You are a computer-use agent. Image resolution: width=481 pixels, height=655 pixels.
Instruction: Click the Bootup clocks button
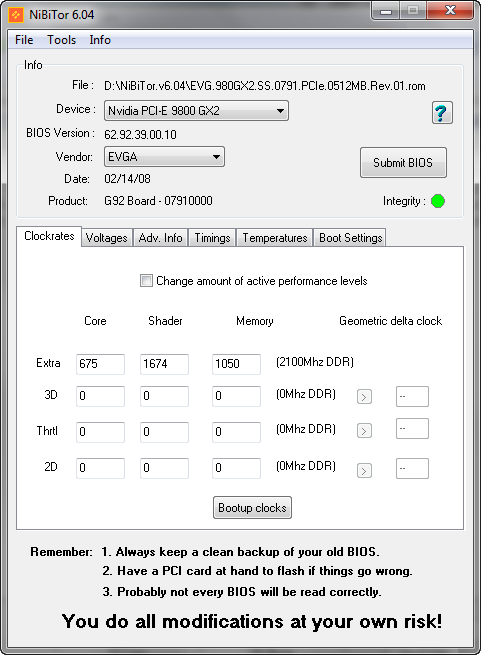252,508
